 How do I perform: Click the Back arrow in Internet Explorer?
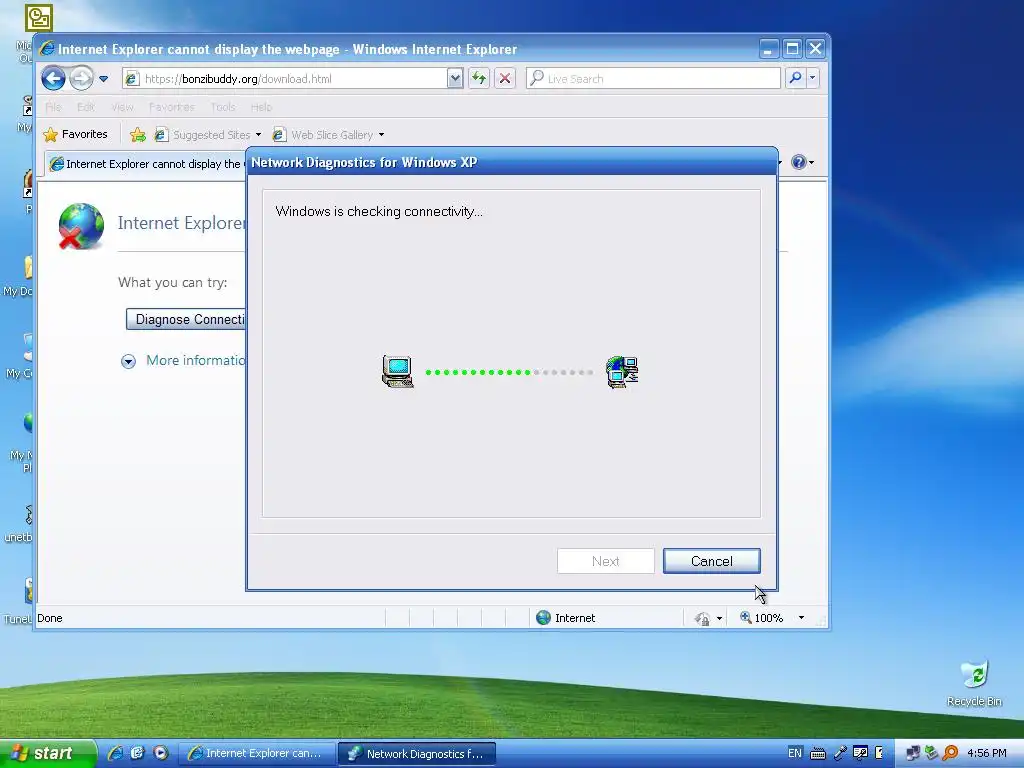point(54,78)
